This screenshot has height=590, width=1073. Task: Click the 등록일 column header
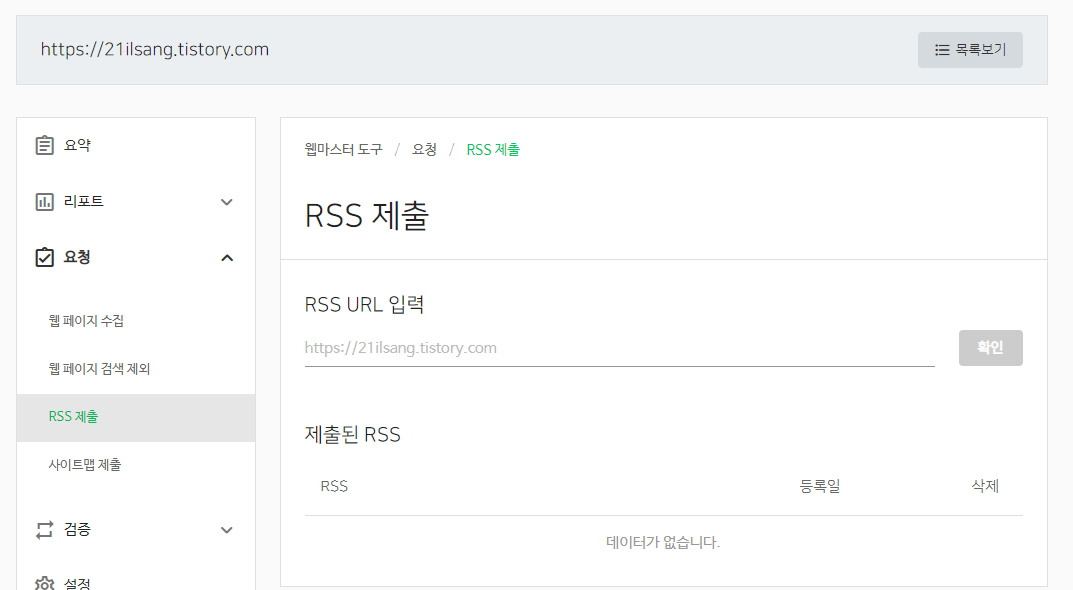(x=820, y=486)
